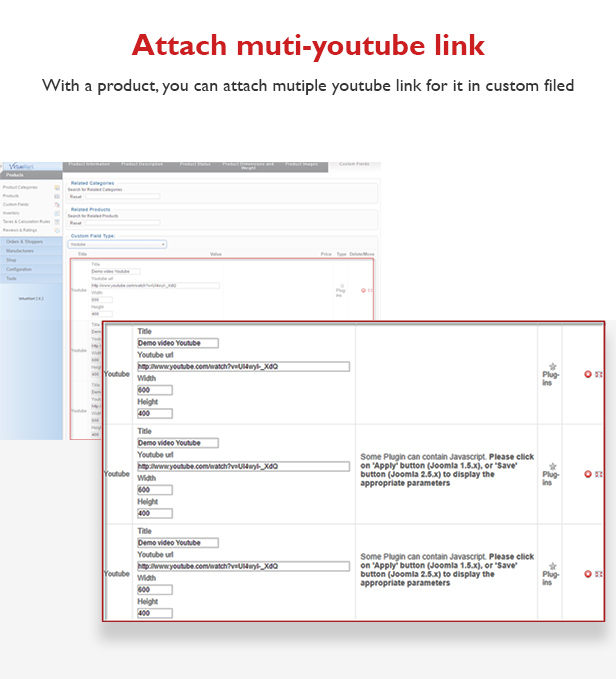Switch to the Product Information tab

coord(89,165)
